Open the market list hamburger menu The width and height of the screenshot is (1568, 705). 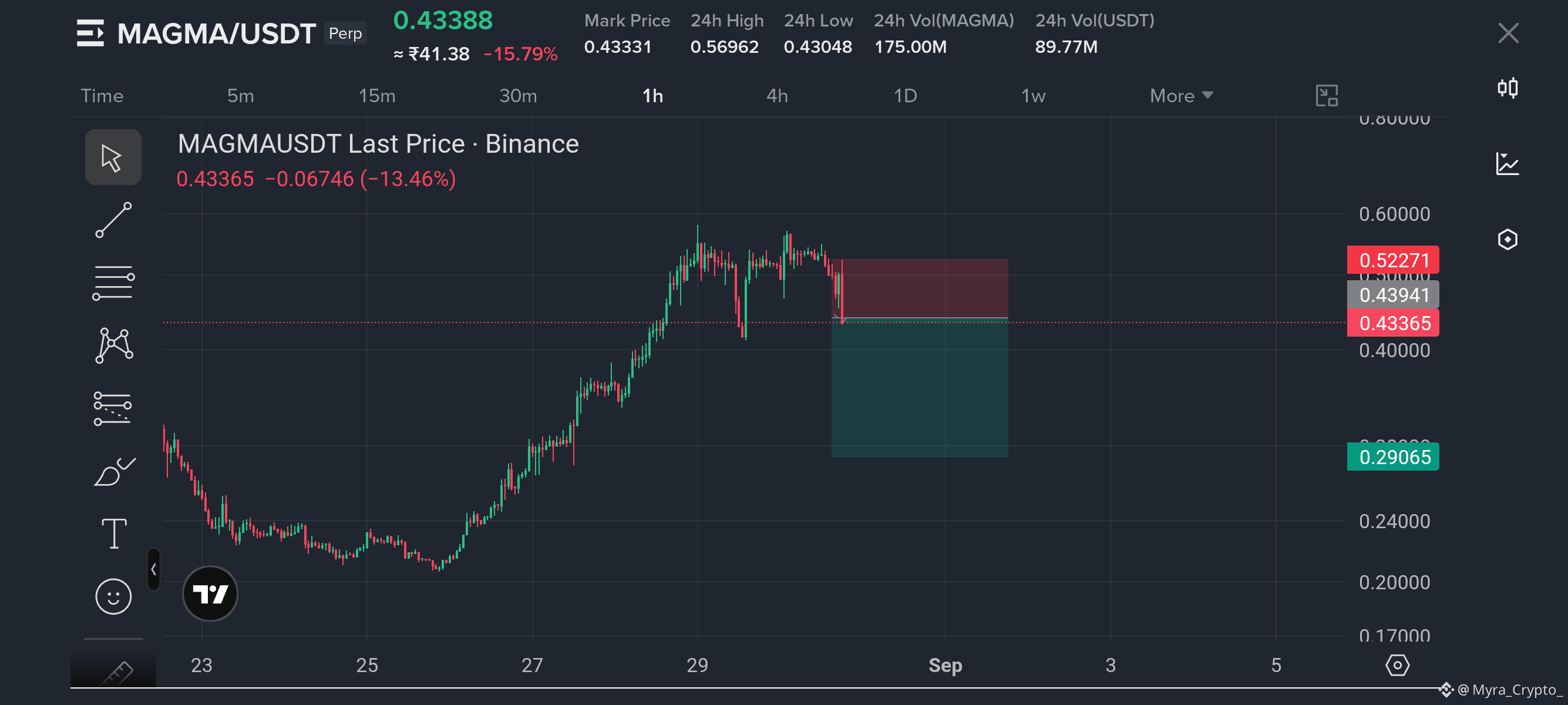[90, 33]
